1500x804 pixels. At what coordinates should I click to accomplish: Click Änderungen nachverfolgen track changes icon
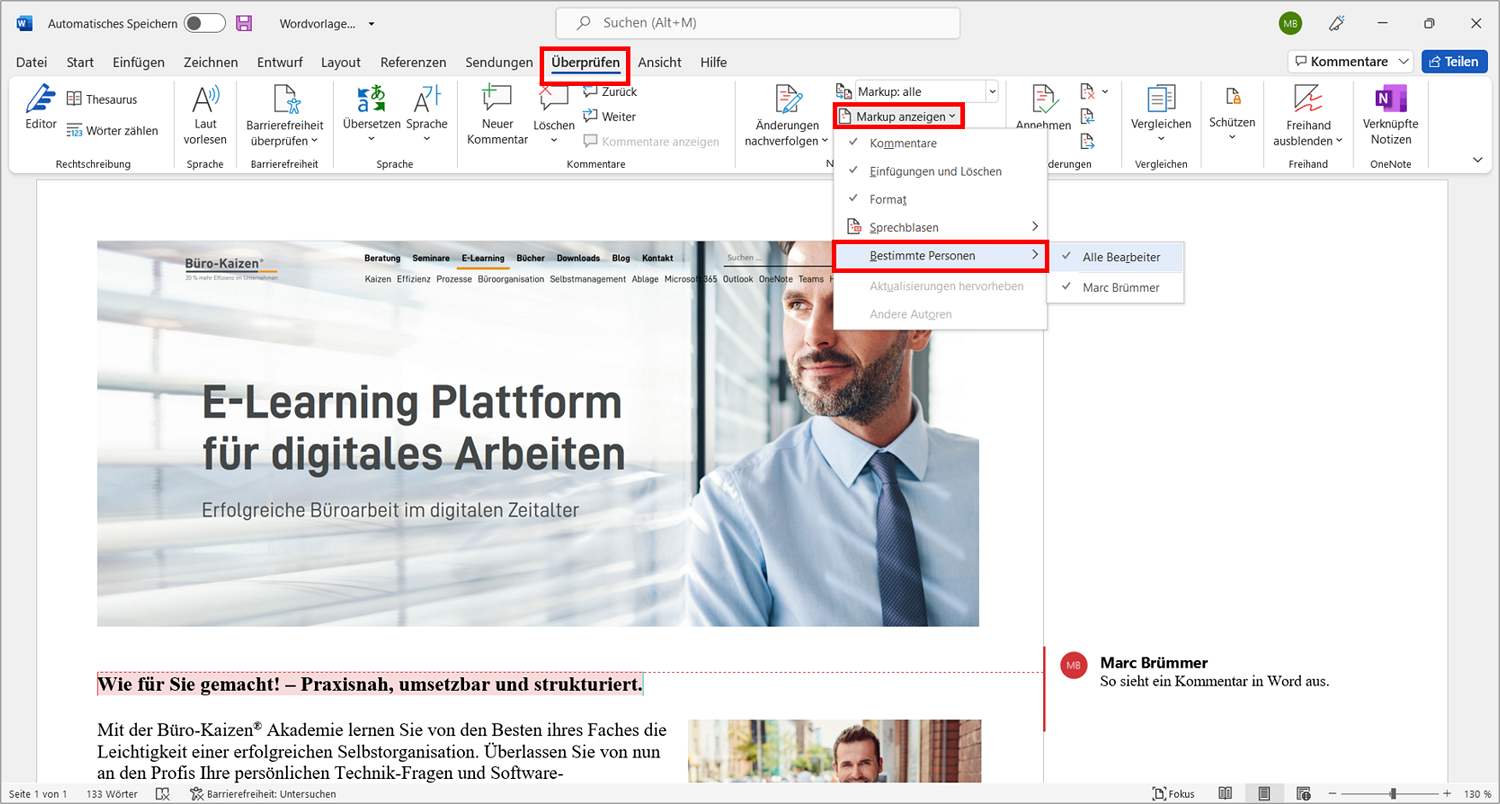coord(788,99)
